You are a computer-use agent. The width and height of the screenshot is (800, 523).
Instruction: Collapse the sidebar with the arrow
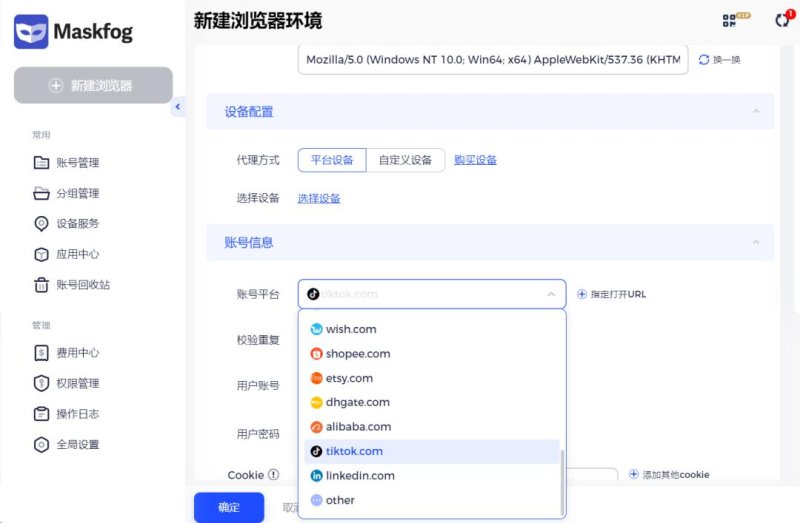click(178, 107)
